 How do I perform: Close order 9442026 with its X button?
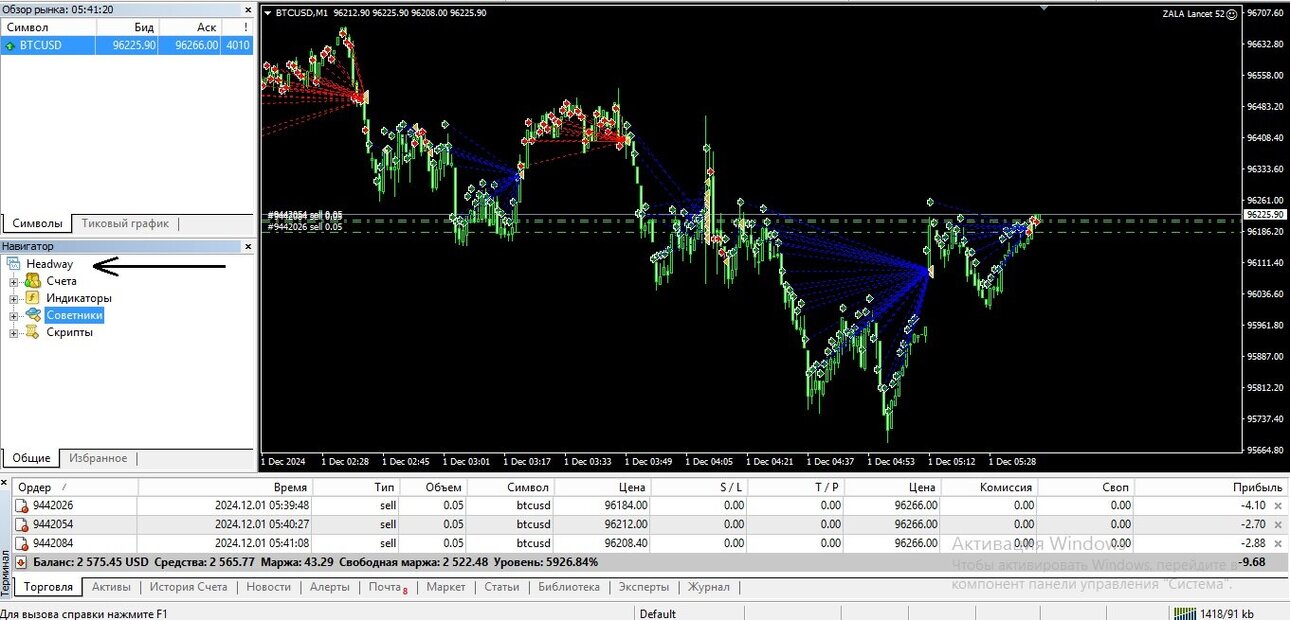pyautogui.click(x=1277, y=506)
